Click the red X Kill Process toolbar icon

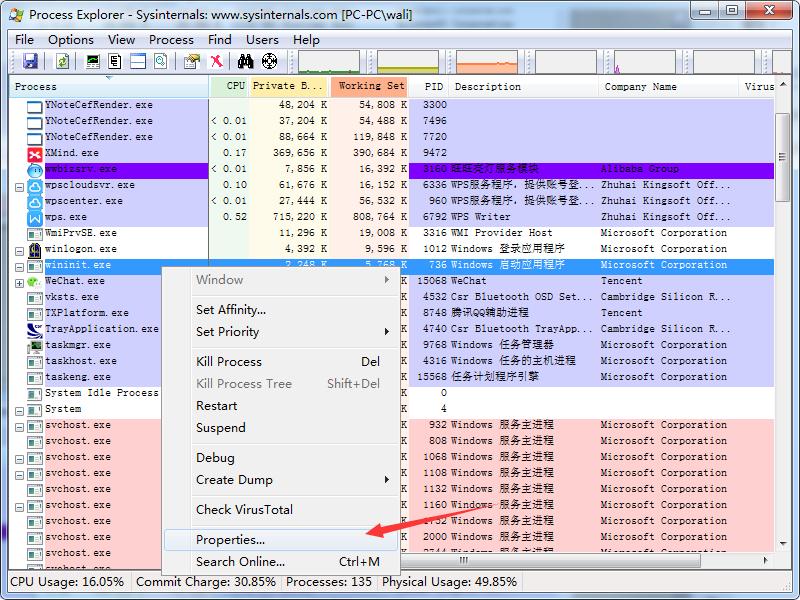(x=216, y=61)
